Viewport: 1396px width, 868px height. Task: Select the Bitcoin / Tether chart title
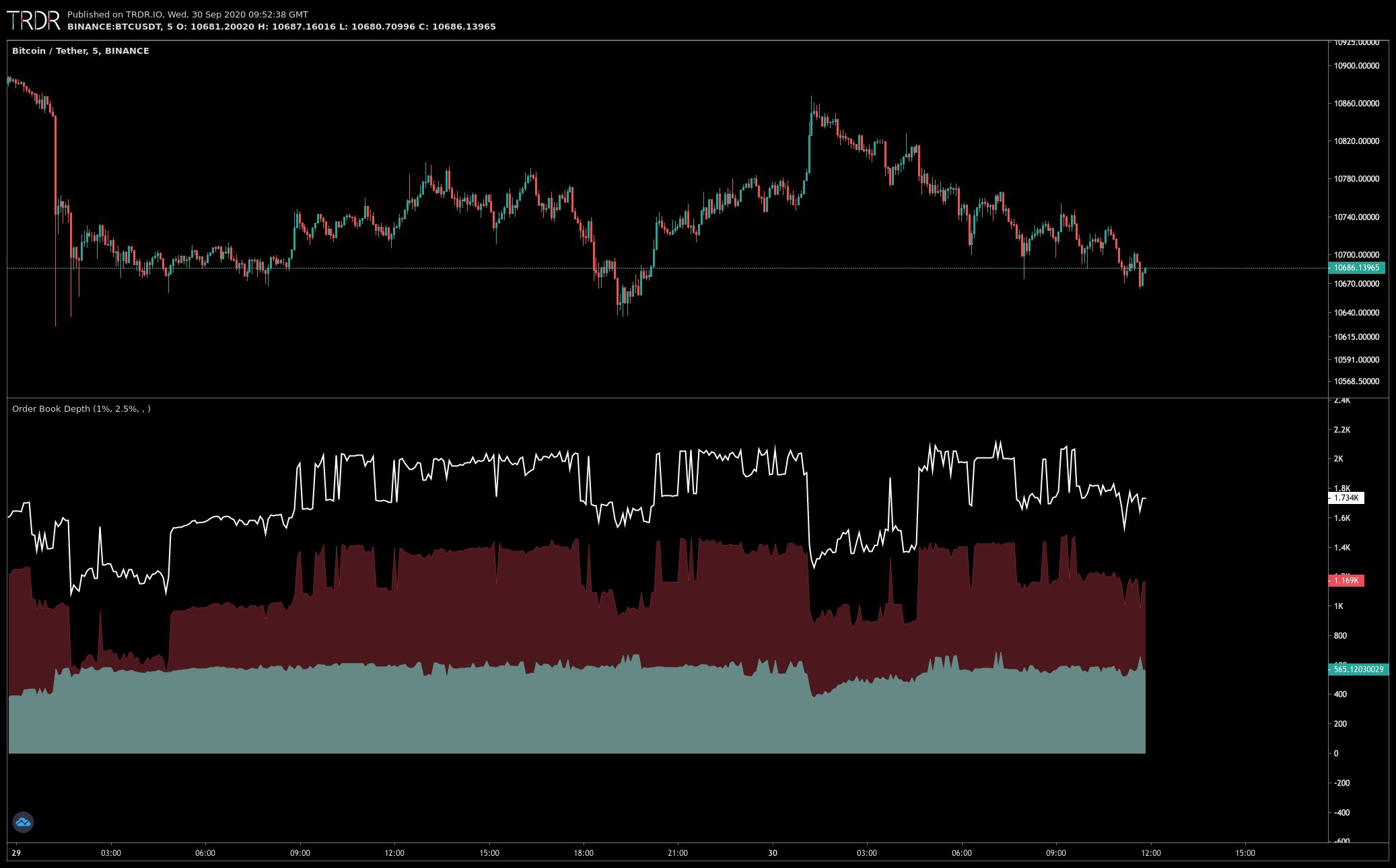81,50
